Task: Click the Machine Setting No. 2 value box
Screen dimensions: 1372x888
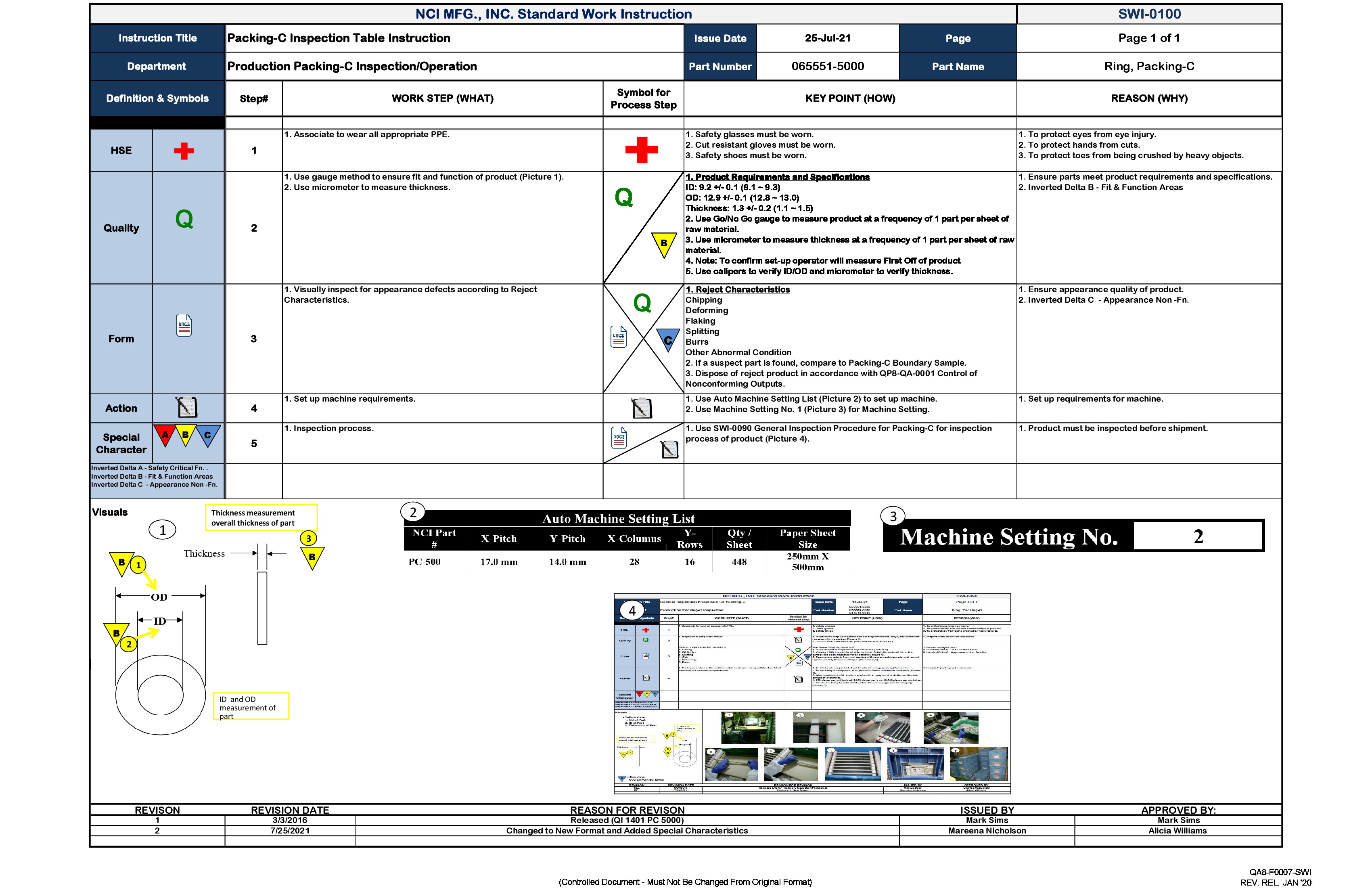Action: click(1198, 536)
